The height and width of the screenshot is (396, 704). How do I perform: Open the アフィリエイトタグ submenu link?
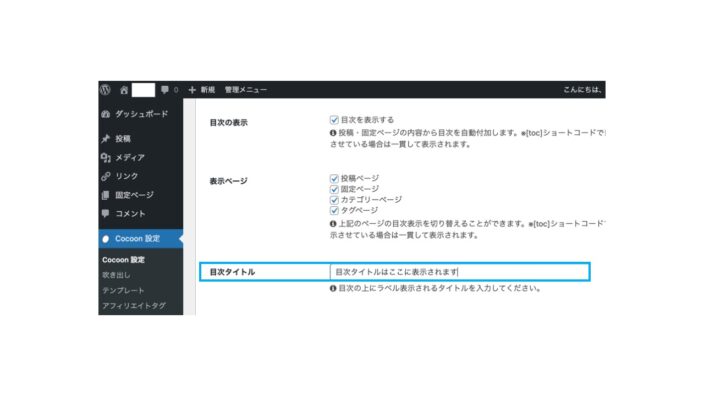pyautogui.click(x=134, y=306)
